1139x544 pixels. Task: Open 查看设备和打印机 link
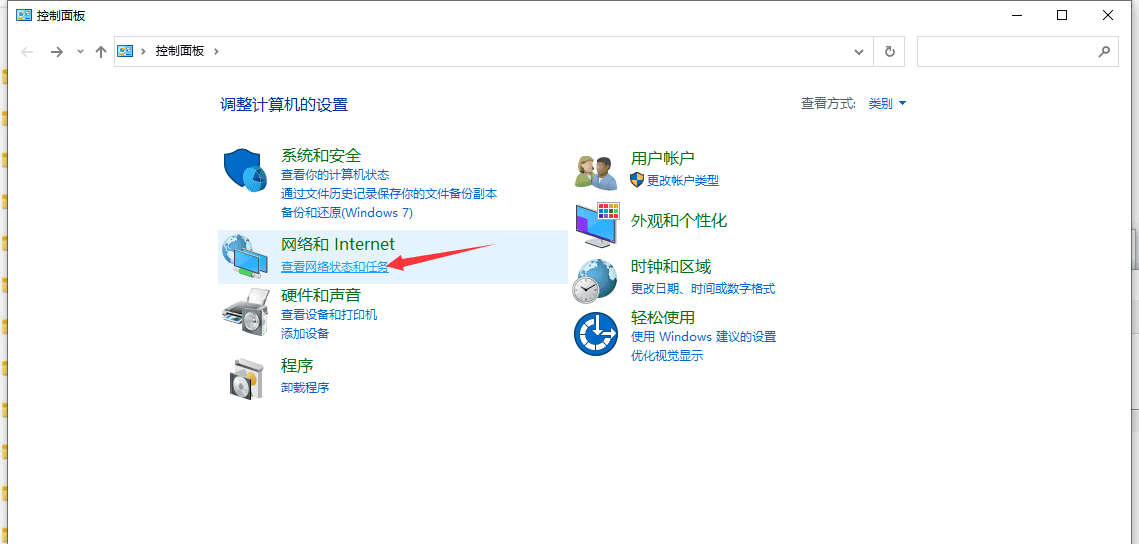[329, 315]
